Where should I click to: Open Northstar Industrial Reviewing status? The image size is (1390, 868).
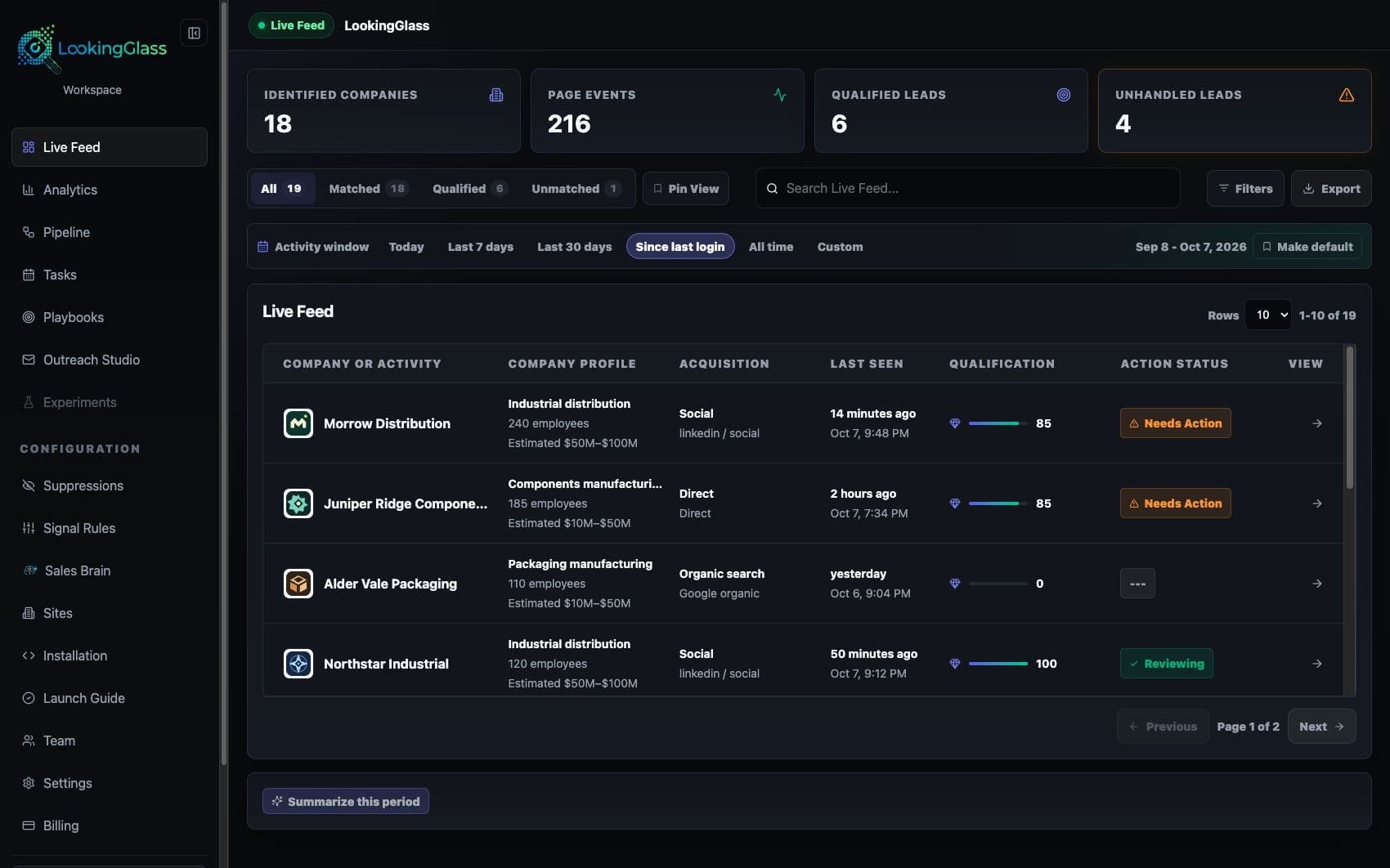1166,664
